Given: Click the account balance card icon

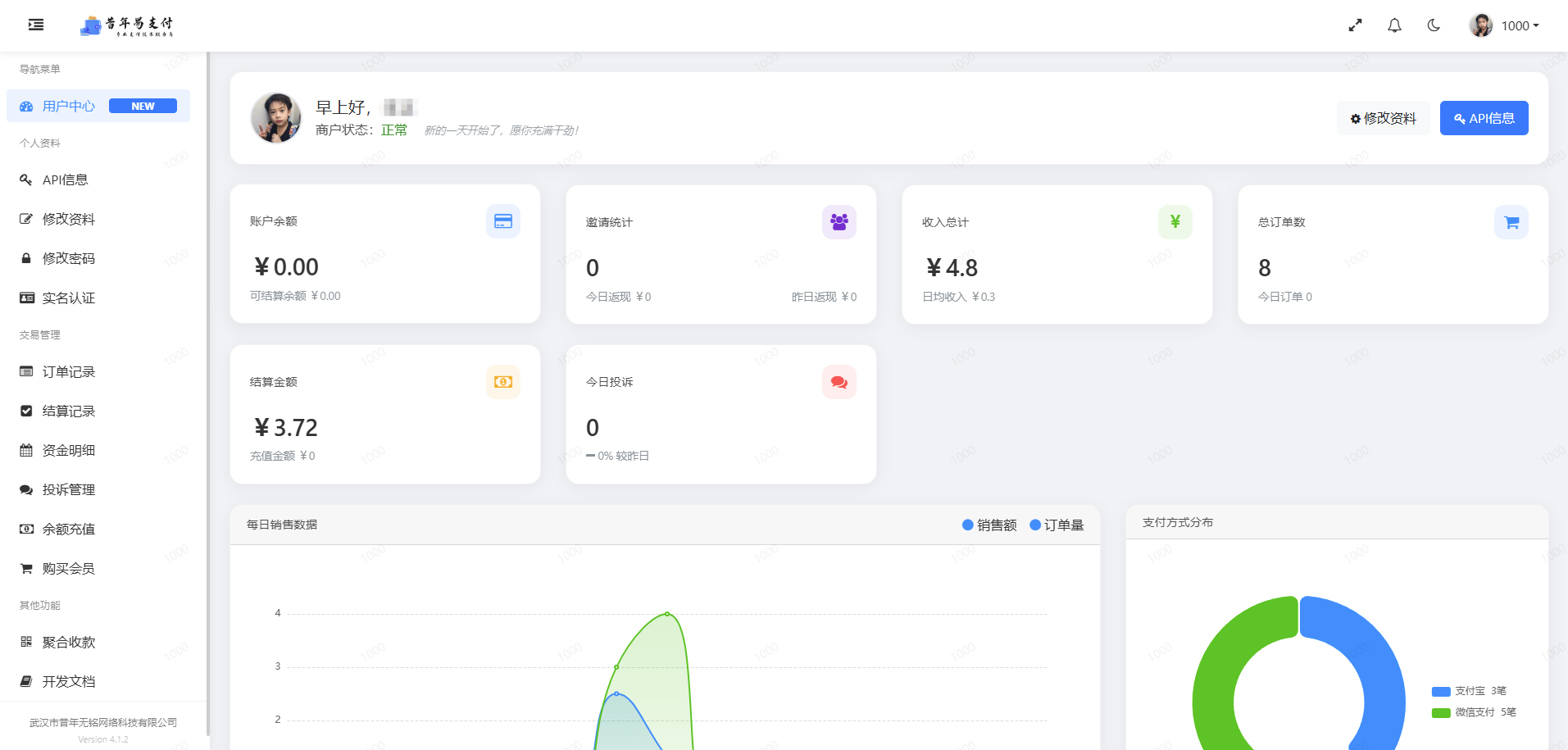Looking at the screenshot, I should click(x=503, y=221).
